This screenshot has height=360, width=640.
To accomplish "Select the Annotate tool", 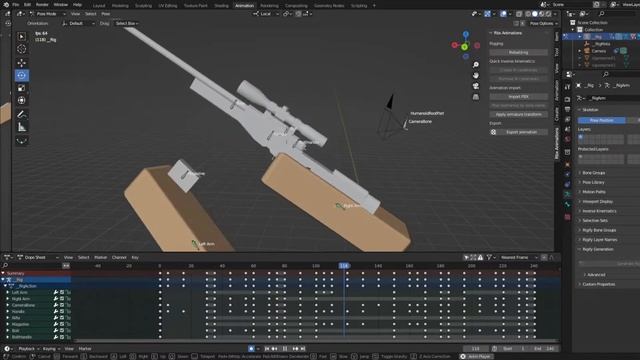I will 22,114.
